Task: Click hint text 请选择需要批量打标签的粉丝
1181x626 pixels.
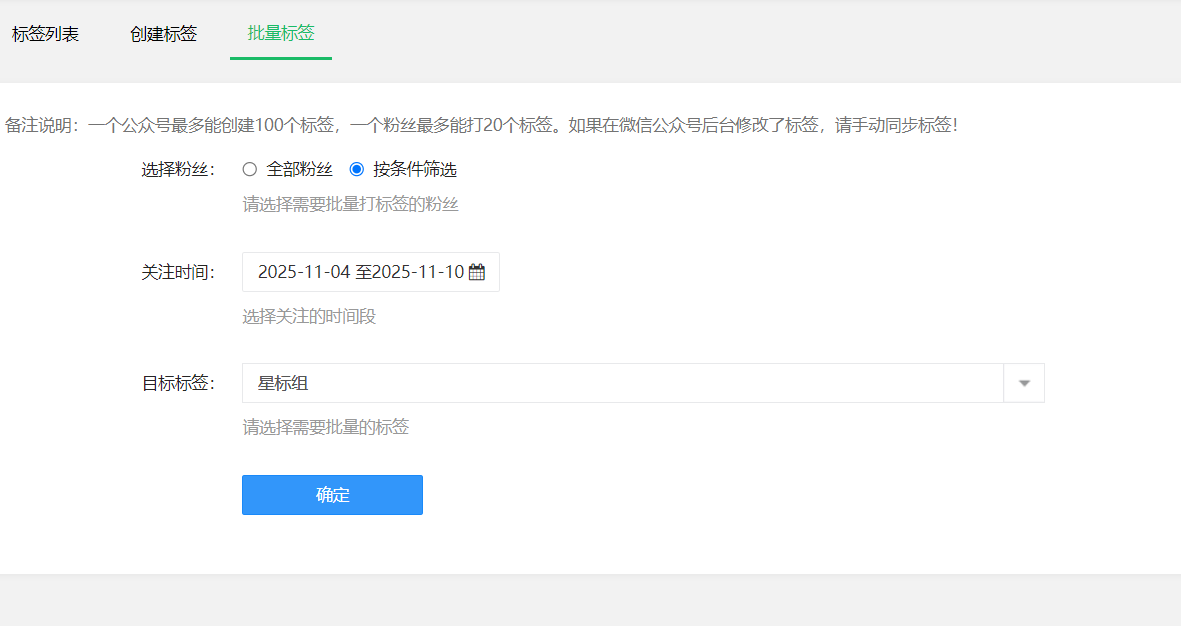Action: pyautogui.click(x=350, y=205)
